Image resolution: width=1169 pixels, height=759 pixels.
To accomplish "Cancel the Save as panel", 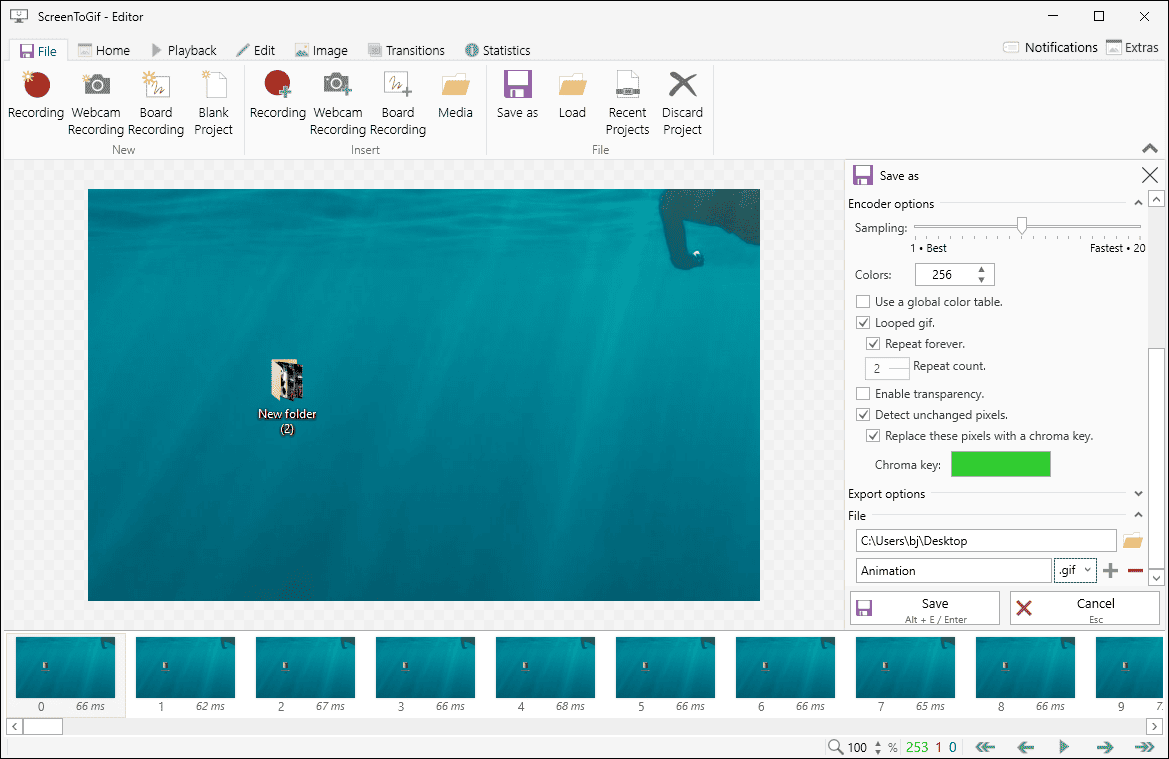I will tap(1084, 608).
